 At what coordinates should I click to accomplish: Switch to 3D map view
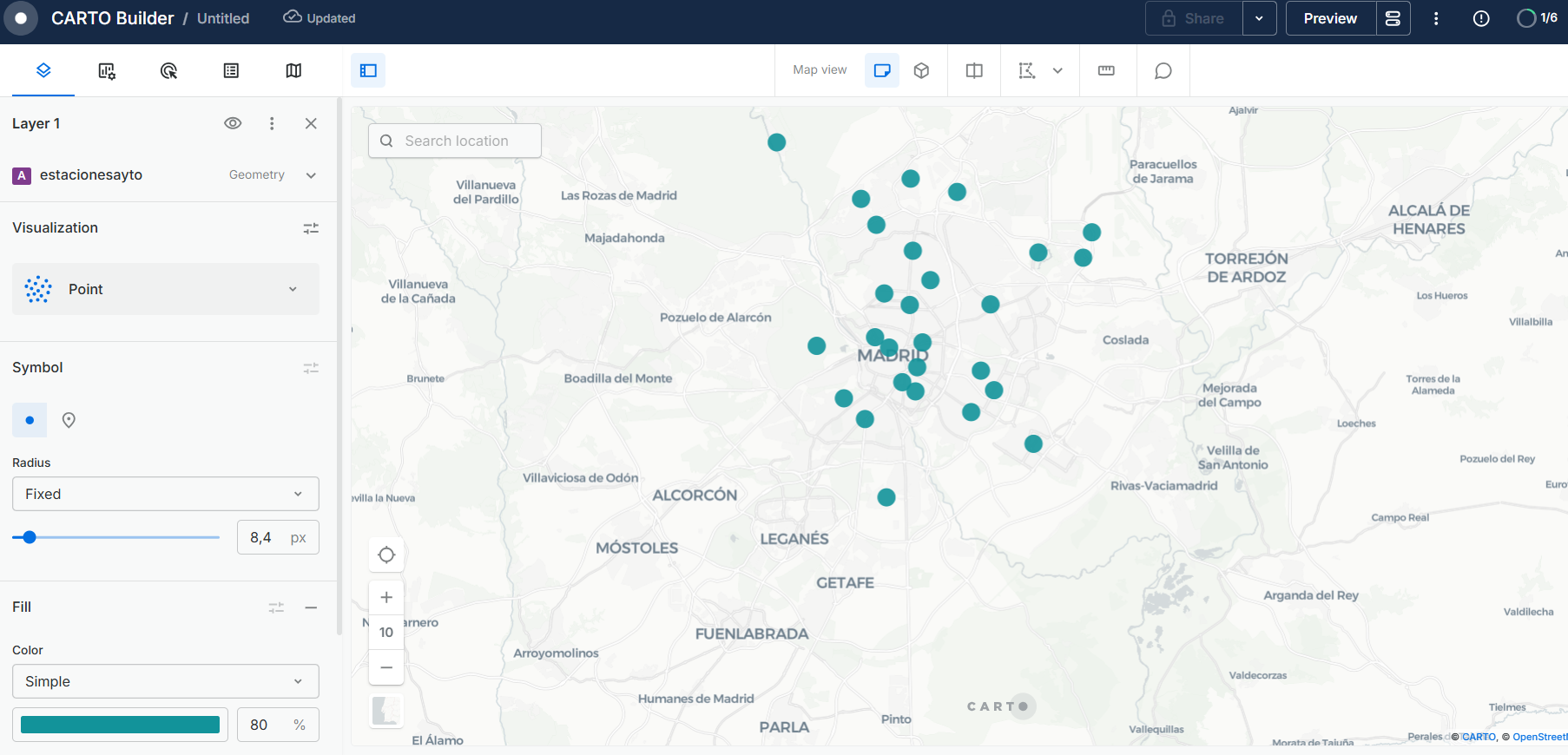point(921,70)
